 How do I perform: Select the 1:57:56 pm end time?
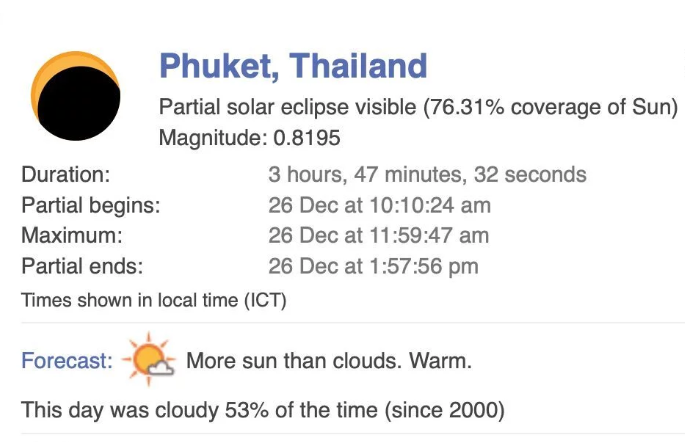[373, 267]
